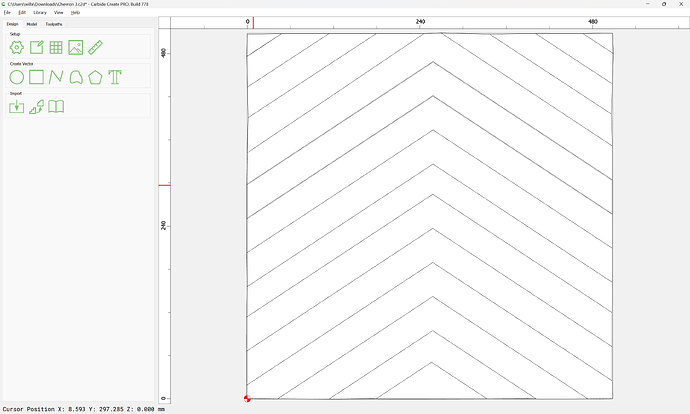Set background image using picture icon
Image resolution: width=690 pixels, height=414 pixels.
pos(76,48)
